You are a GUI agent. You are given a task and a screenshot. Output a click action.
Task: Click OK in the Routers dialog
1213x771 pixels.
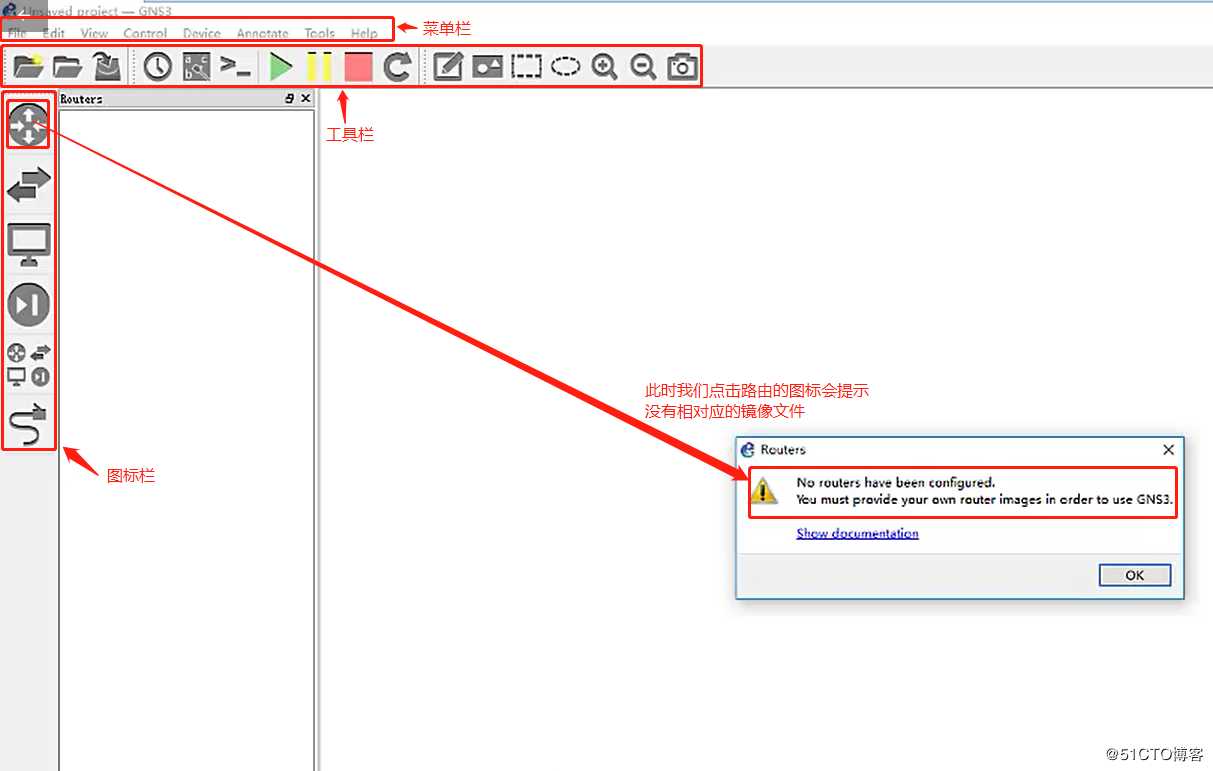1134,575
